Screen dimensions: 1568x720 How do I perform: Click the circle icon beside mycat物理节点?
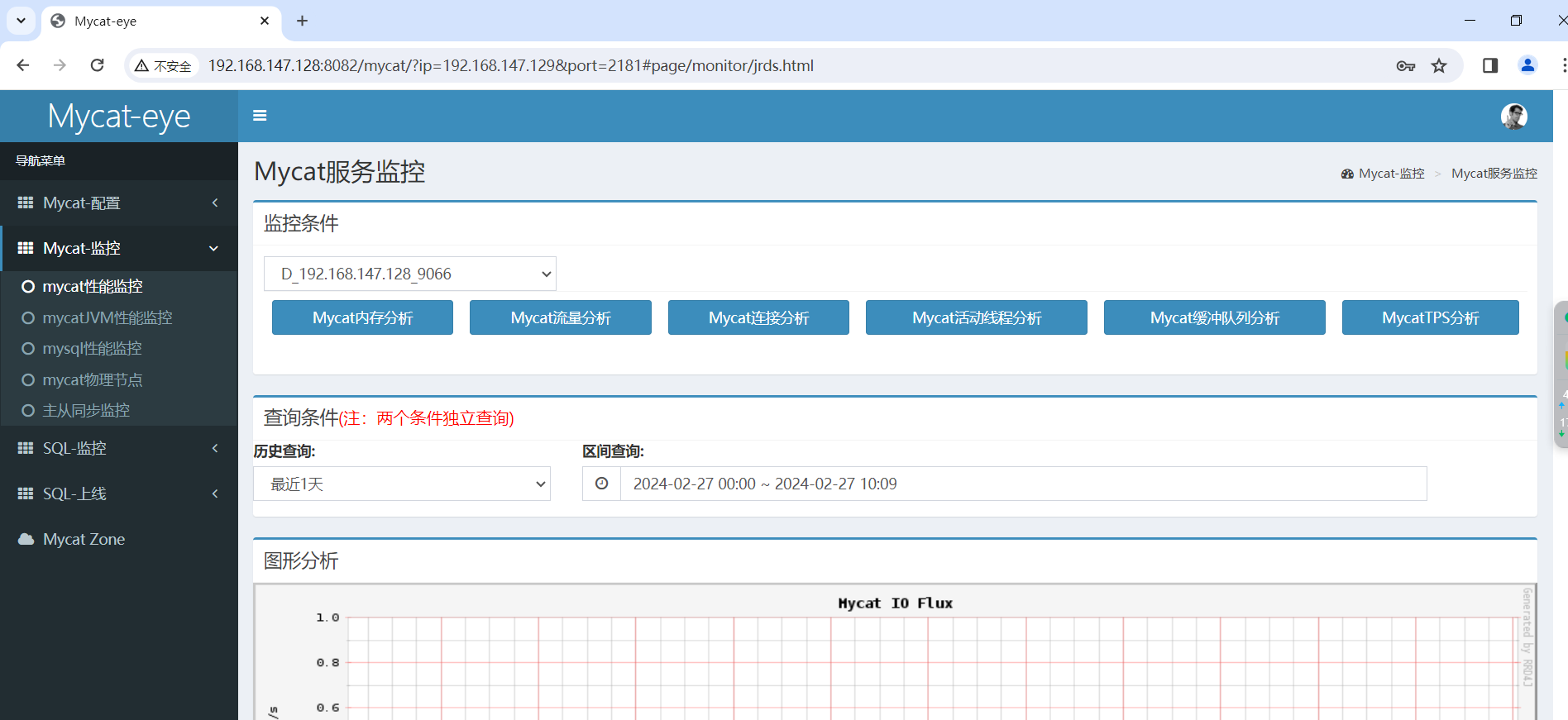pos(28,380)
